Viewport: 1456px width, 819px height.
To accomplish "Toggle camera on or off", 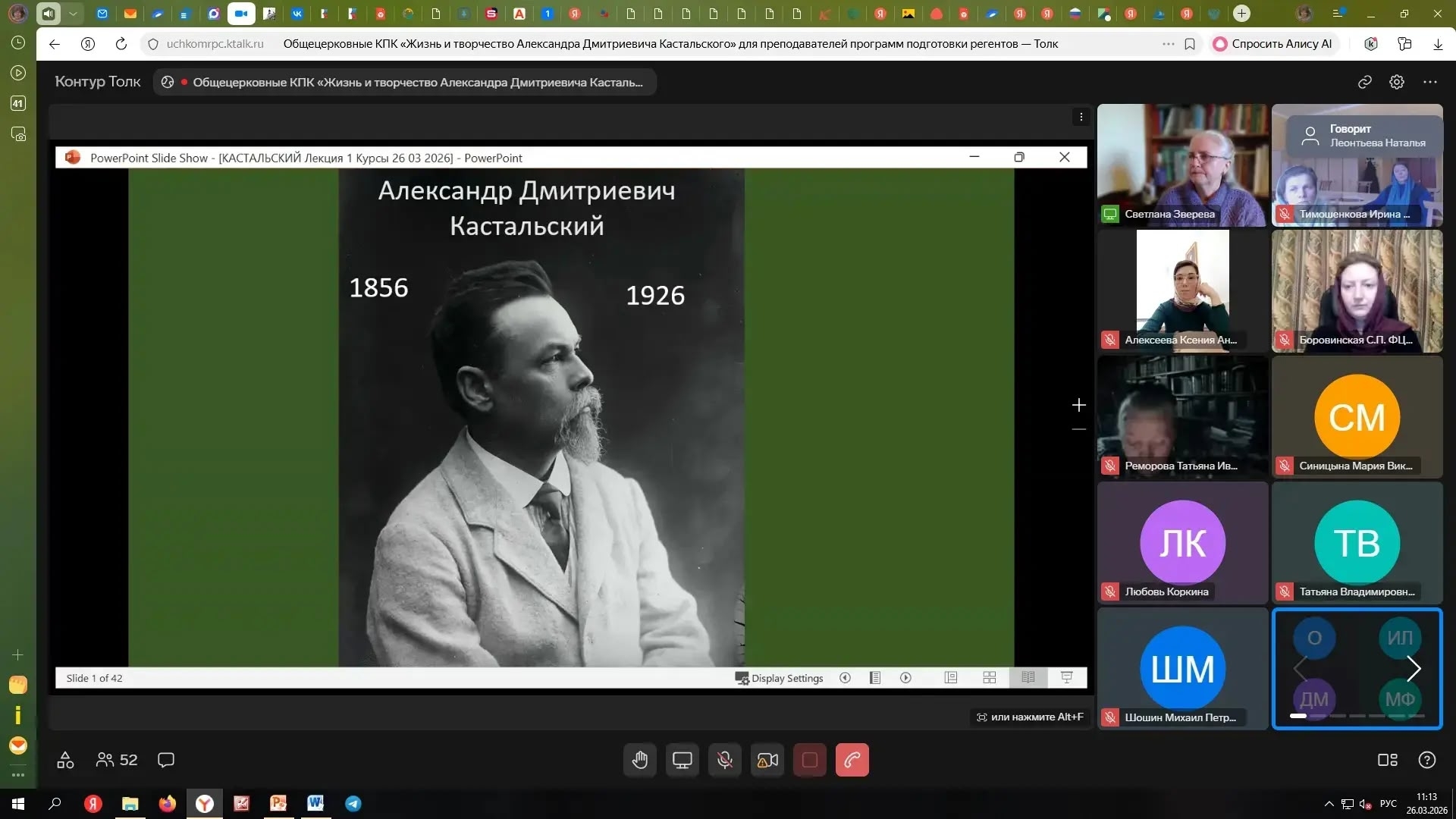I will [x=767, y=760].
